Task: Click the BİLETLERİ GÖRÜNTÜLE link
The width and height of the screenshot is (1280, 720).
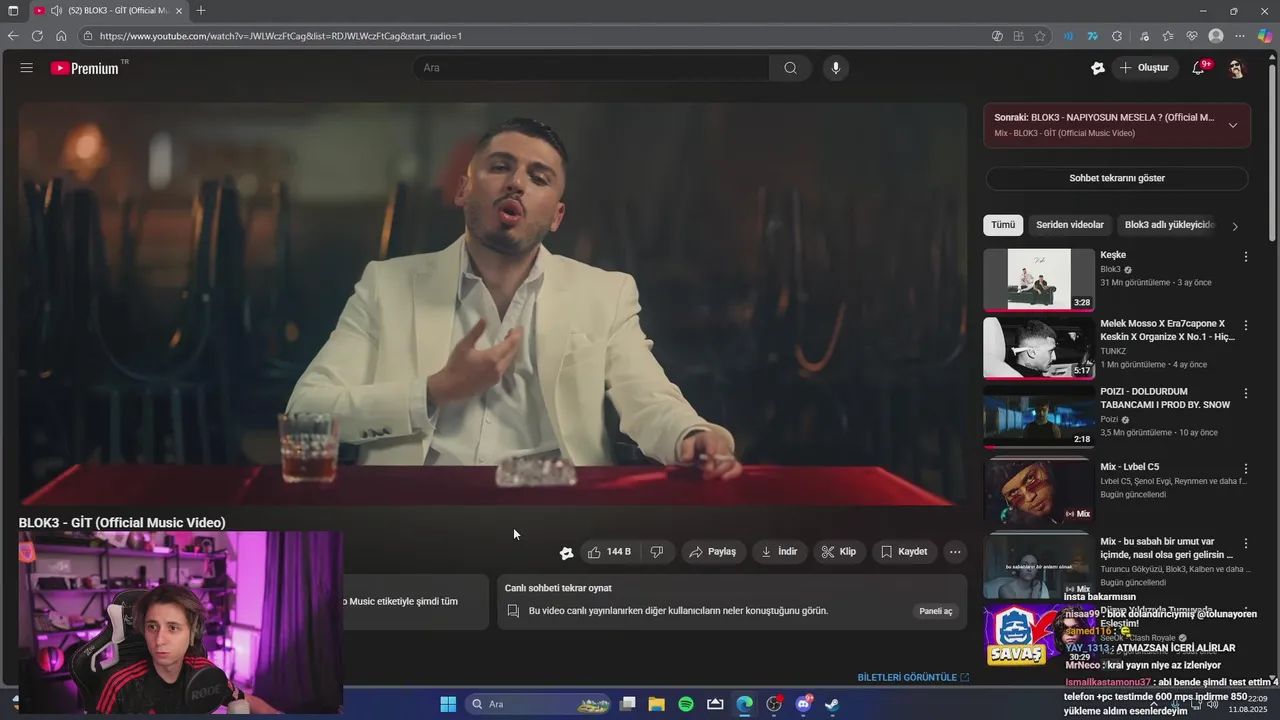Action: (913, 677)
